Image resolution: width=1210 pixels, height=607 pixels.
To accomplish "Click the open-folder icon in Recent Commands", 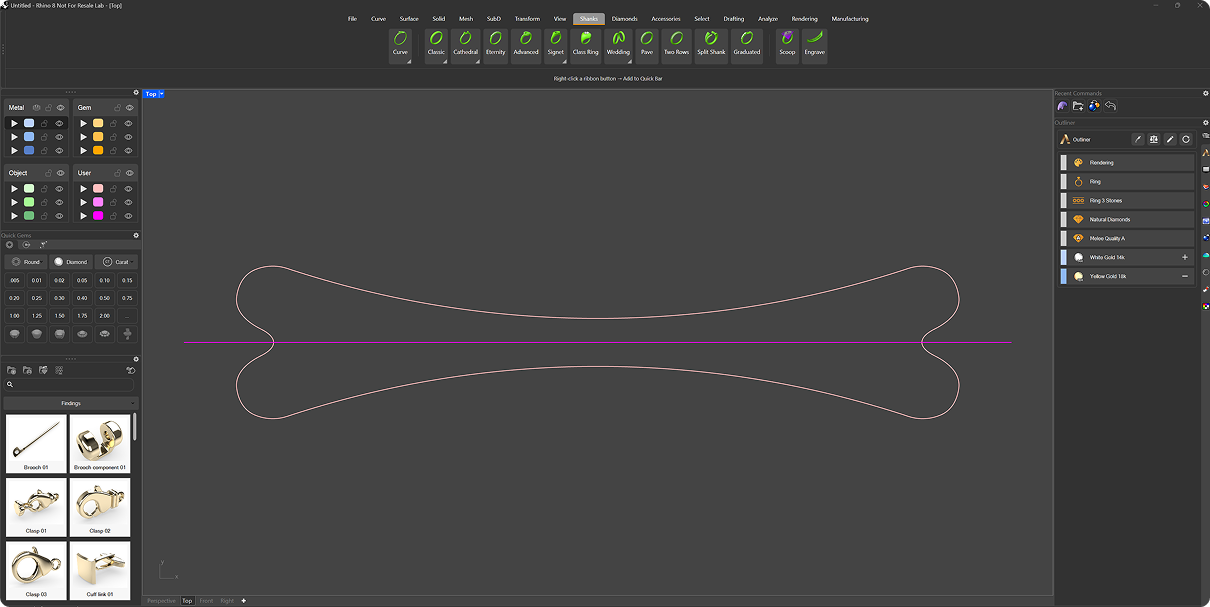I will pyautogui.click(x=1078, y=106).
